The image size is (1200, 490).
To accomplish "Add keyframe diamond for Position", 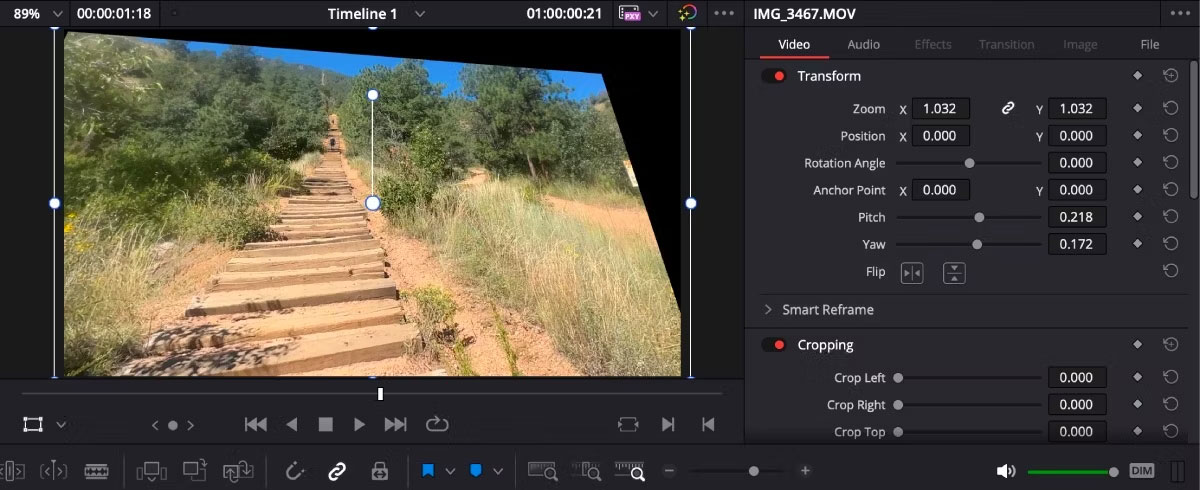I will click(1137, 136).
